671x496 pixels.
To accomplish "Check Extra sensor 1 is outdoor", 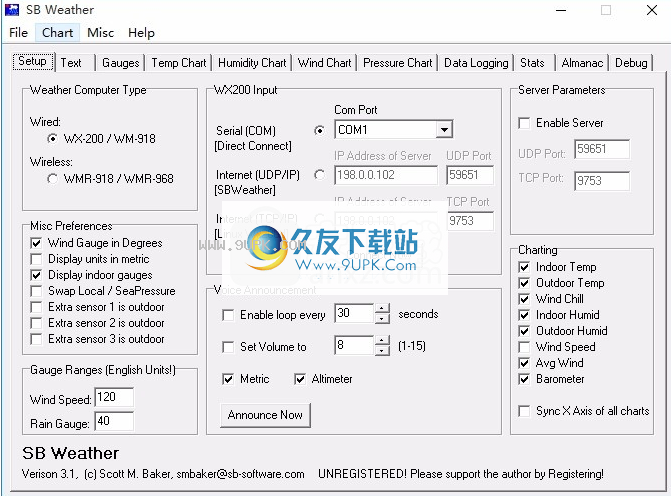I will point(36,307).
